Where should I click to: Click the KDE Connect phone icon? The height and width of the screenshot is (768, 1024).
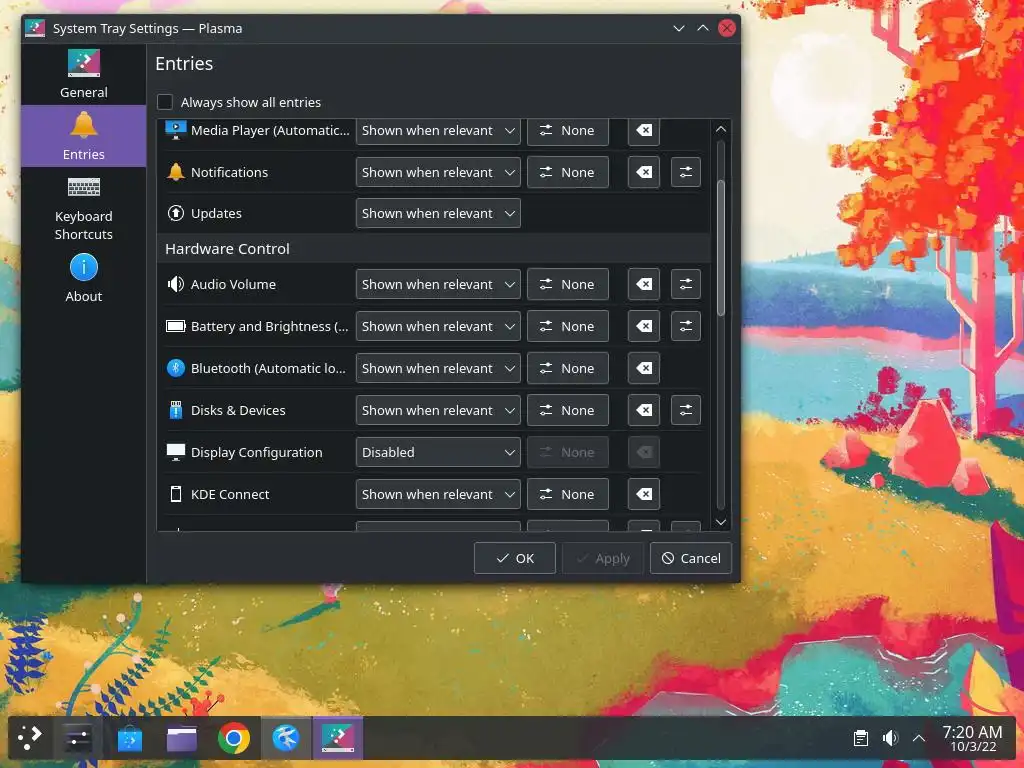click(x=176, y=494)
